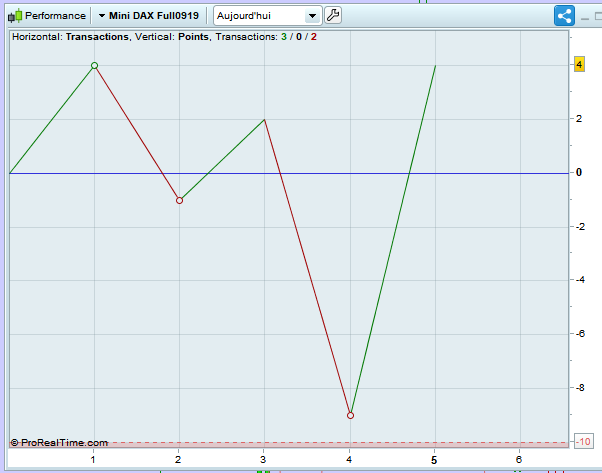Click the Performance candlestick chart icon

click(x=15, y=16)
